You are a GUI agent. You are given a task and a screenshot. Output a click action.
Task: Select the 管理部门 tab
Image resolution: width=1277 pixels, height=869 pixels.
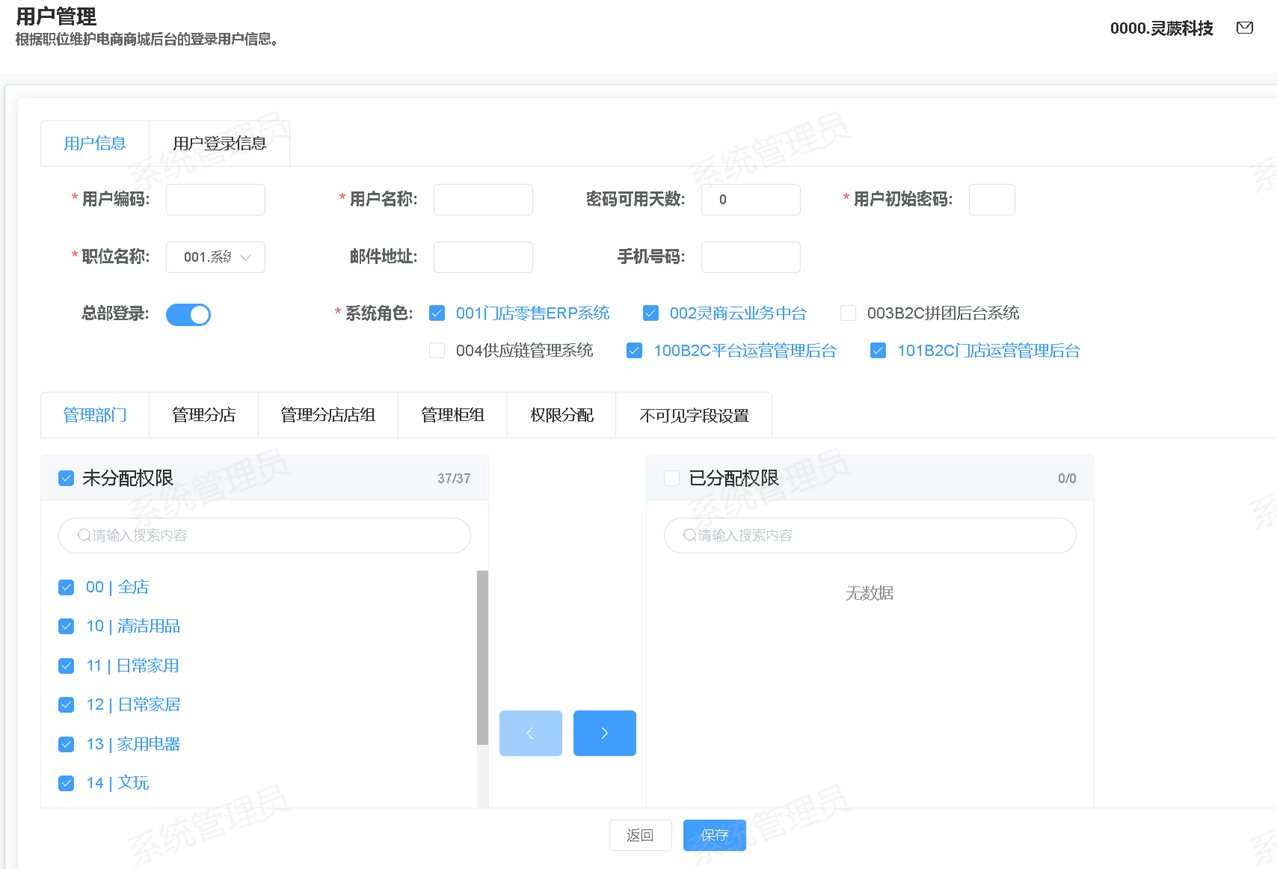95,415
